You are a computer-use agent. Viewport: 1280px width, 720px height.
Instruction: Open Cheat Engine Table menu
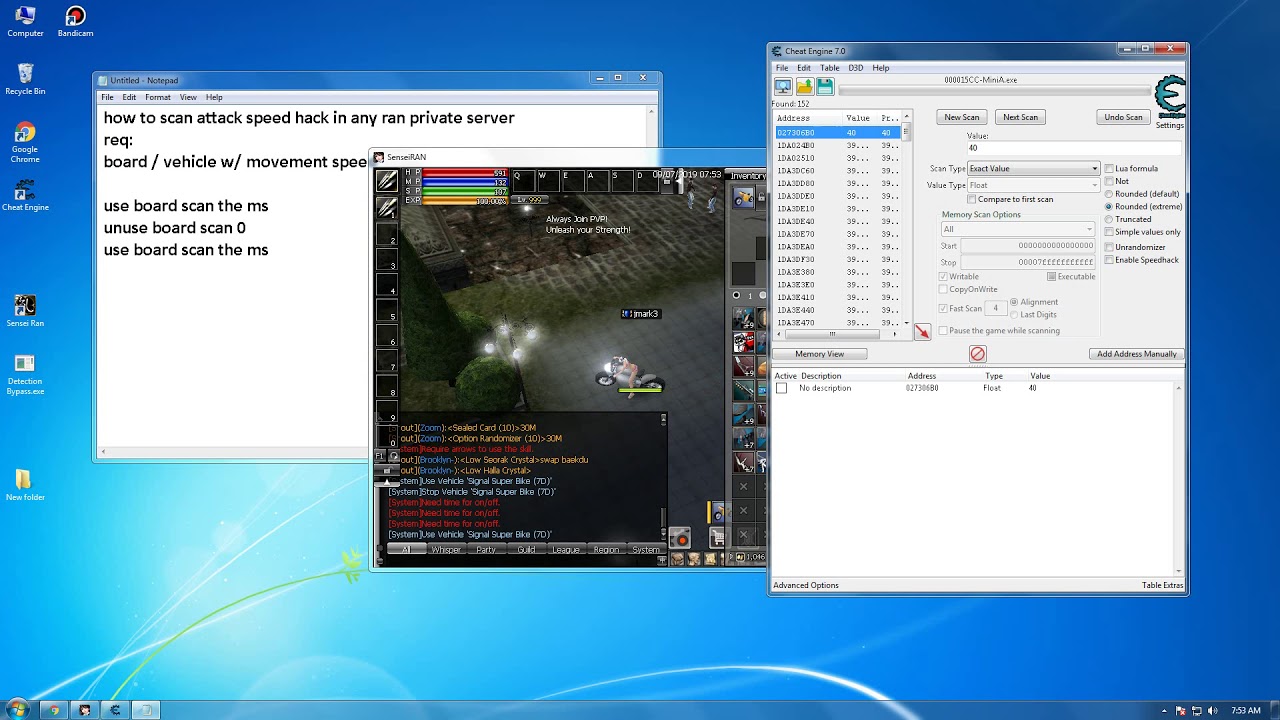[x=829, y=68]
